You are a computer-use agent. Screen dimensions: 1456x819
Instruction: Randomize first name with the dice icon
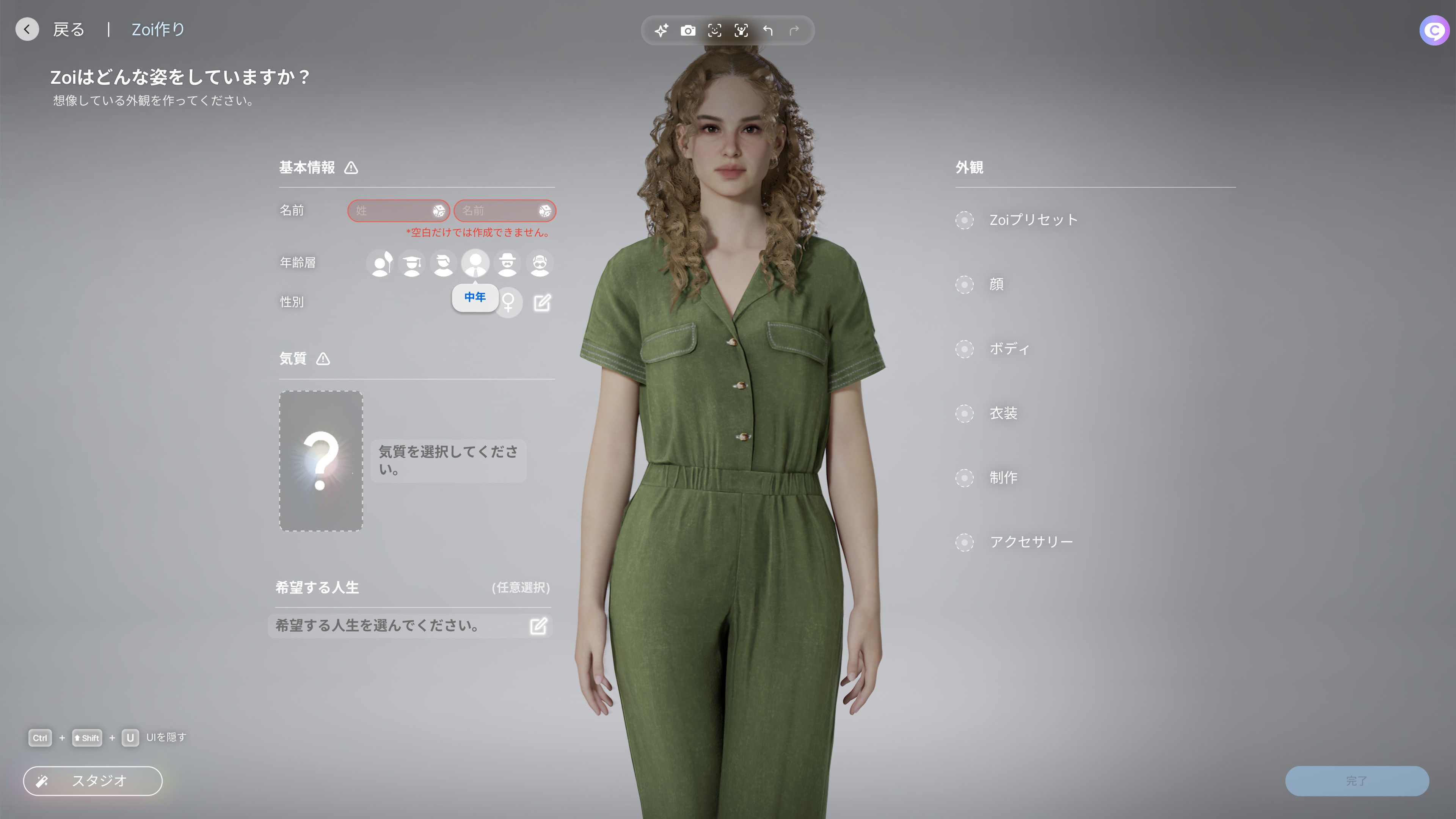pos(545,211)
